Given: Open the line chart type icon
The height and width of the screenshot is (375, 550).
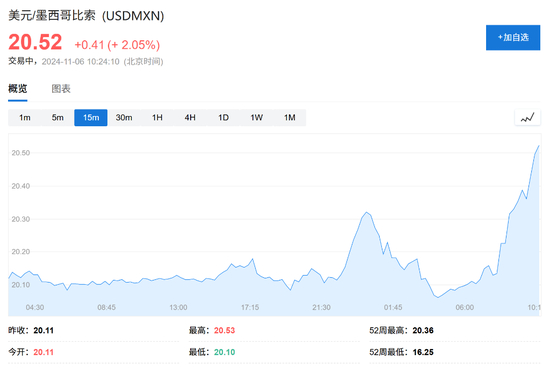Looking at the screenshot, I should 528,118.
